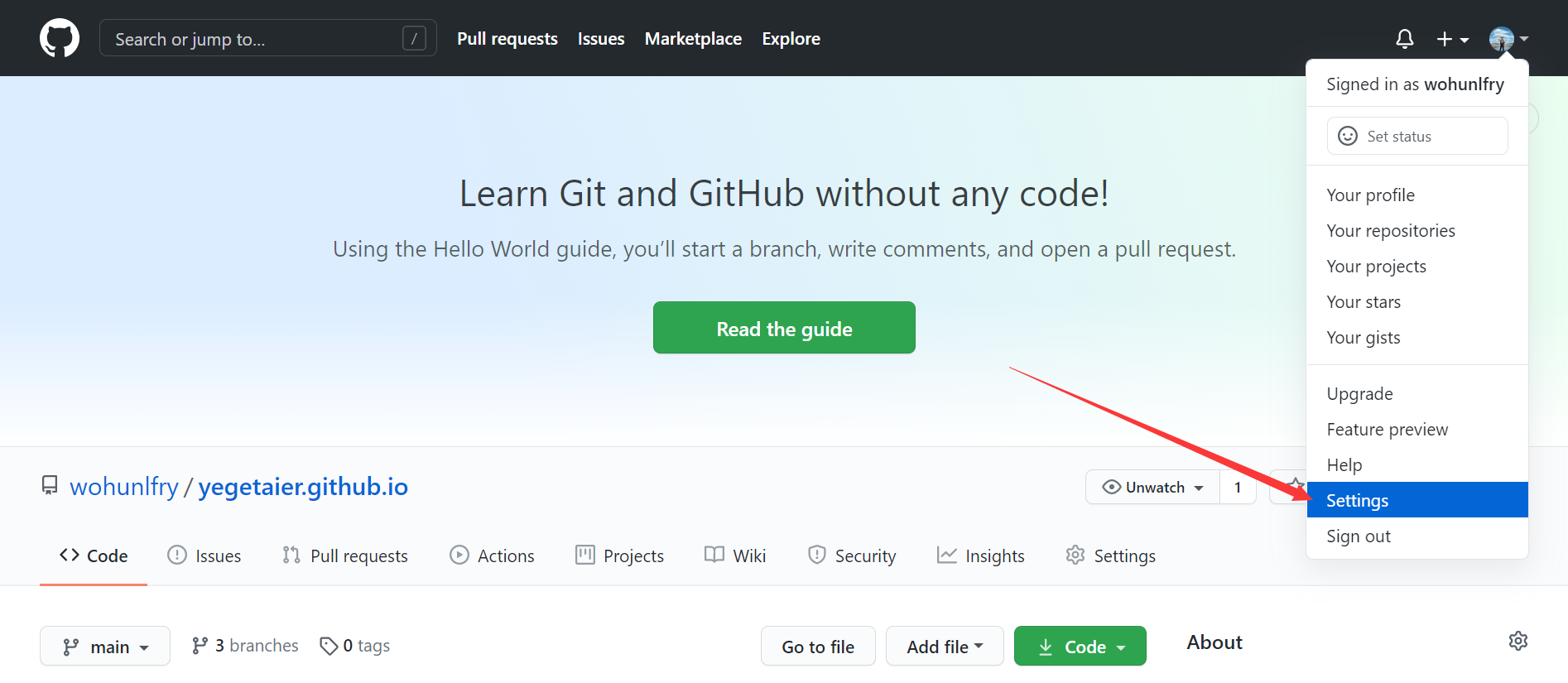Click the repository book icon

tap(50, 485)
